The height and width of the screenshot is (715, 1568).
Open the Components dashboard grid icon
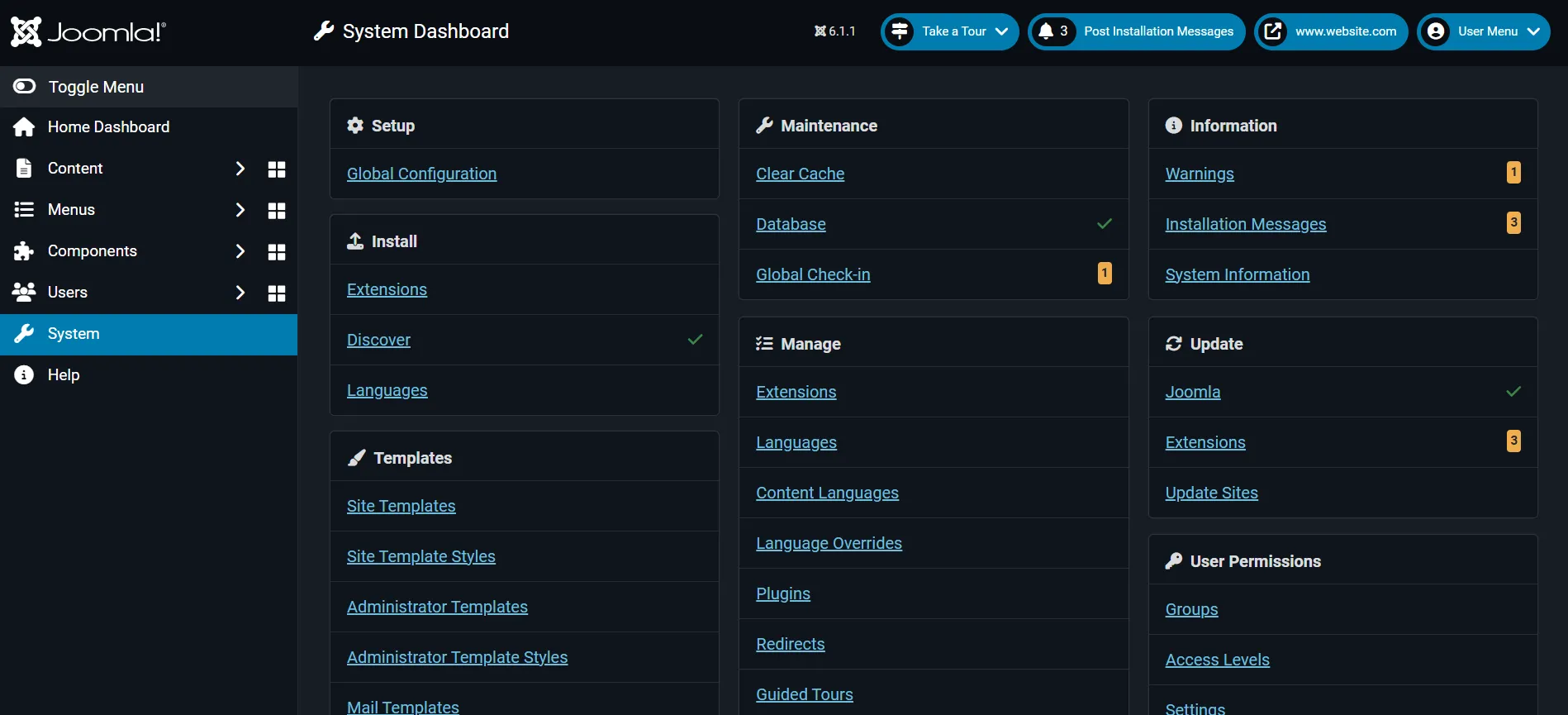[277, 252]
